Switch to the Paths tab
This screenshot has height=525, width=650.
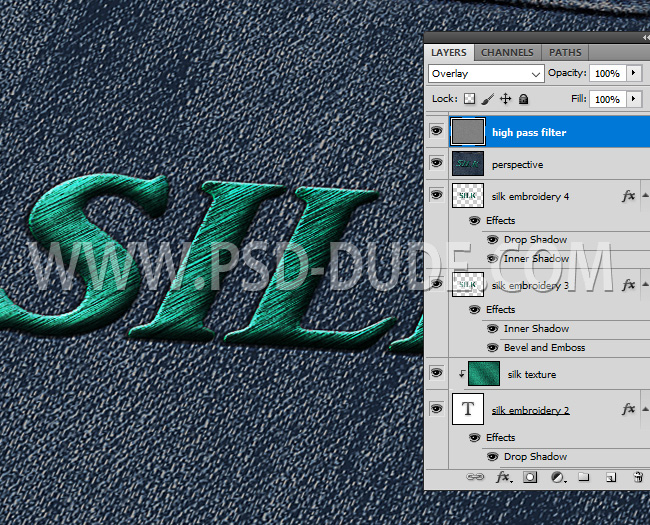tap(565, 52)
